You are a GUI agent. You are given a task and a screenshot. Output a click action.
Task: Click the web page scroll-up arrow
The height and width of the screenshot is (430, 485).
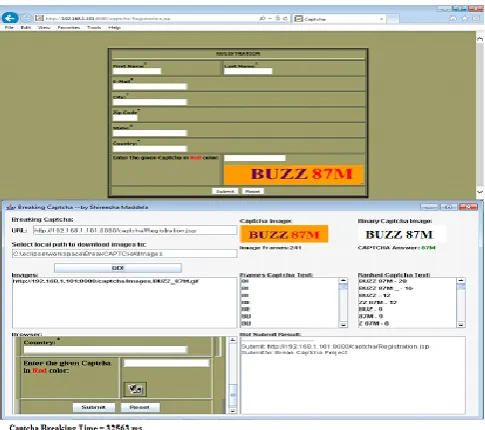480,39
